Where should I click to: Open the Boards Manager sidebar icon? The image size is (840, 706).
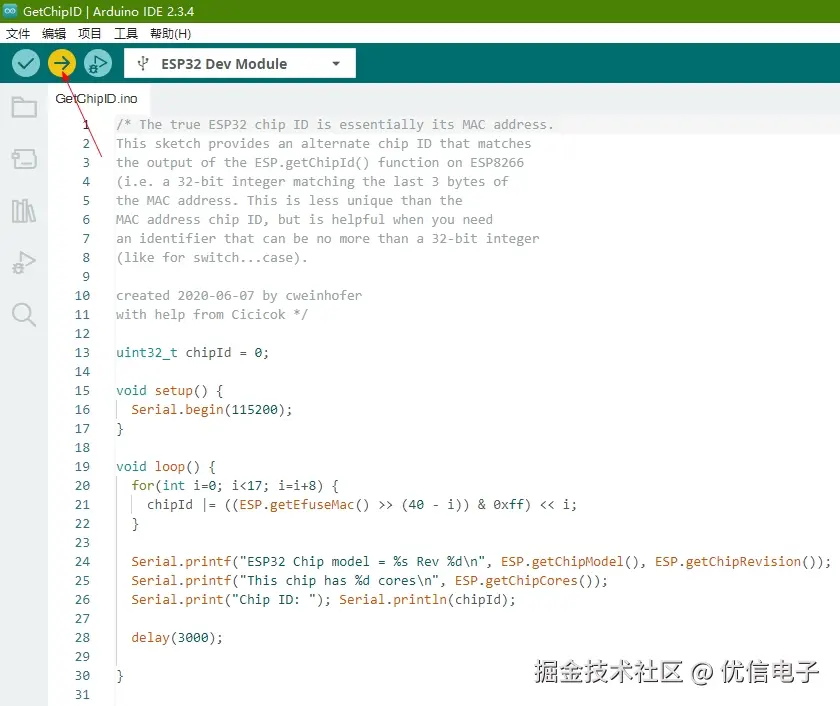pyautogui.click(x=24, y=159)
